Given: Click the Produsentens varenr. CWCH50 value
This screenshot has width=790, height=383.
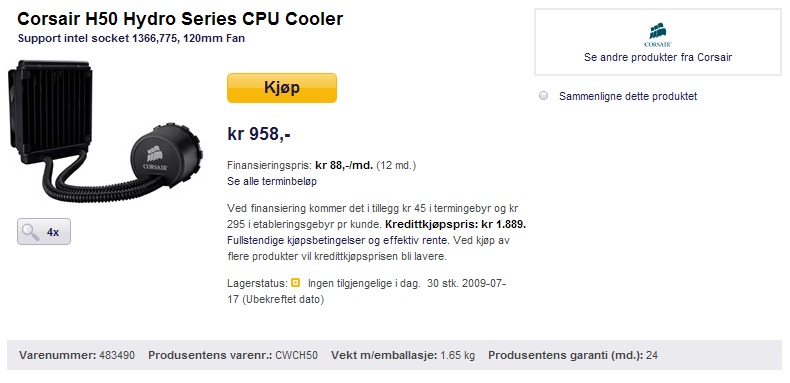Looking at the screenshot, I should coord(296,355).
